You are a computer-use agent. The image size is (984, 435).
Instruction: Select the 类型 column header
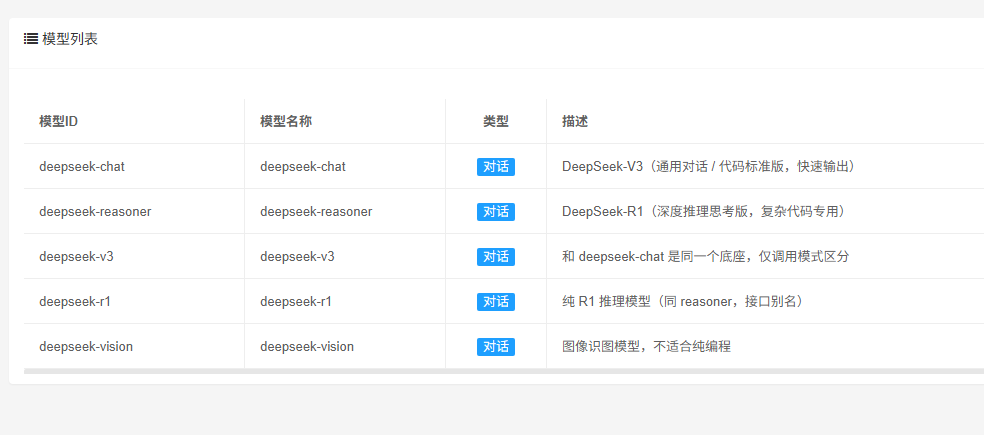pos(496,121)
